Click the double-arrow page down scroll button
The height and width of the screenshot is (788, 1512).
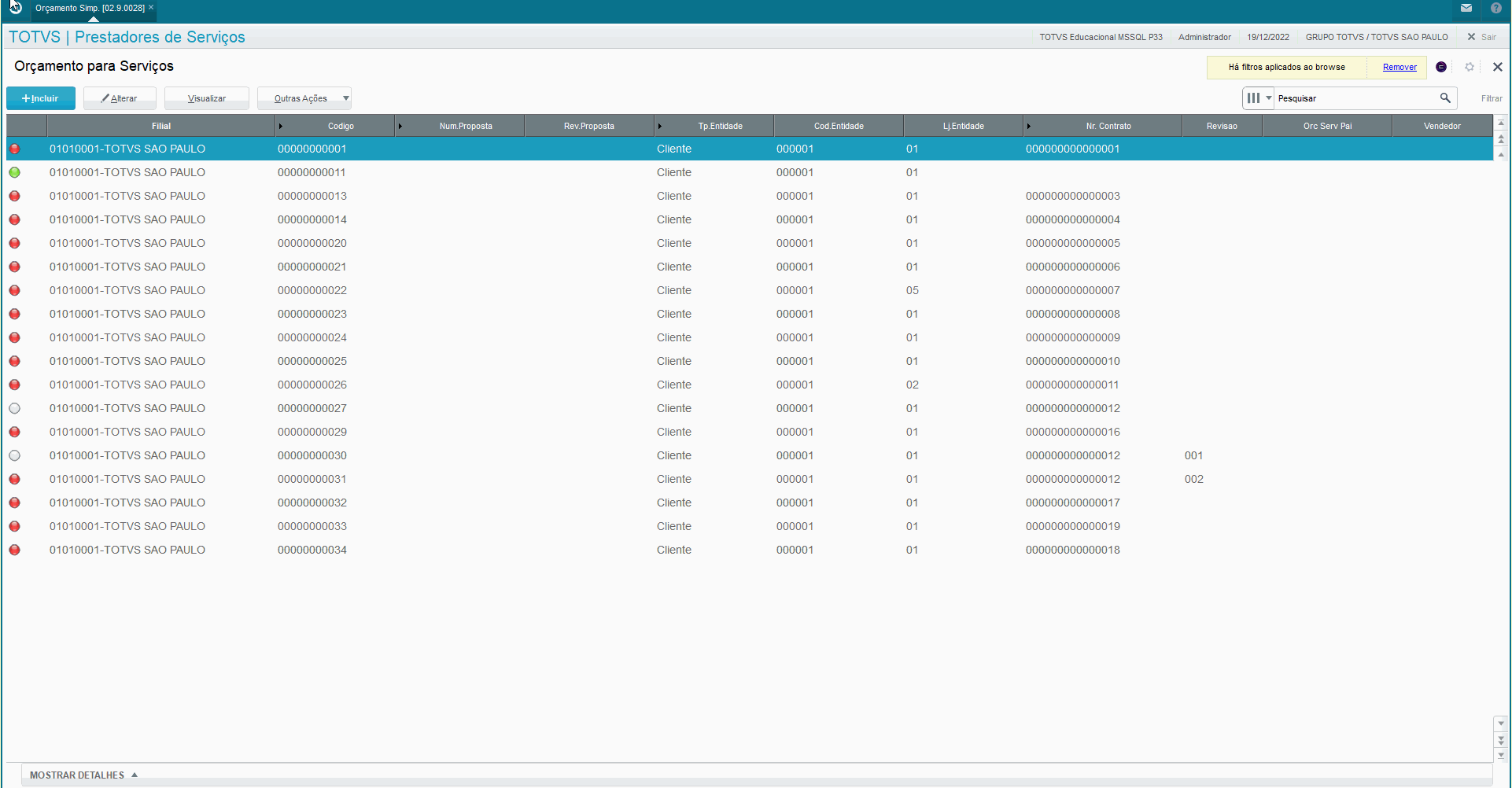pos(1501,740)
